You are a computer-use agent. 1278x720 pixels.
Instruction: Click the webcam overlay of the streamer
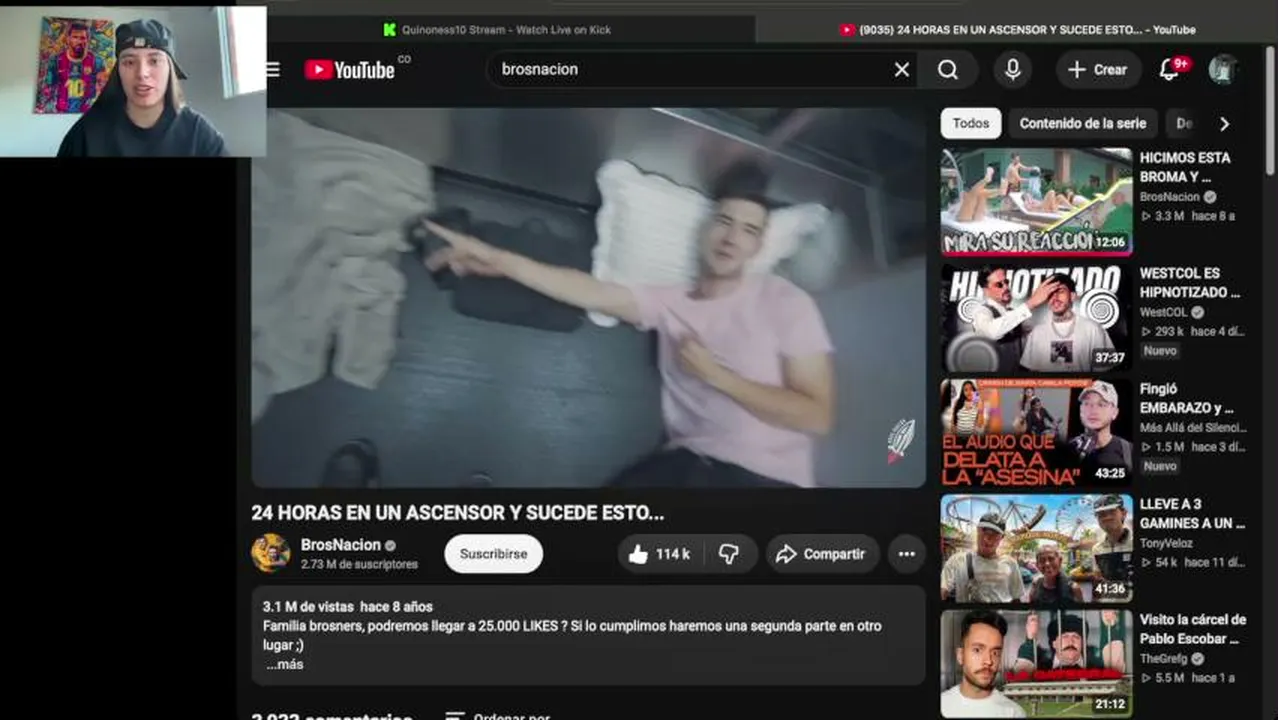click(133, 82)
